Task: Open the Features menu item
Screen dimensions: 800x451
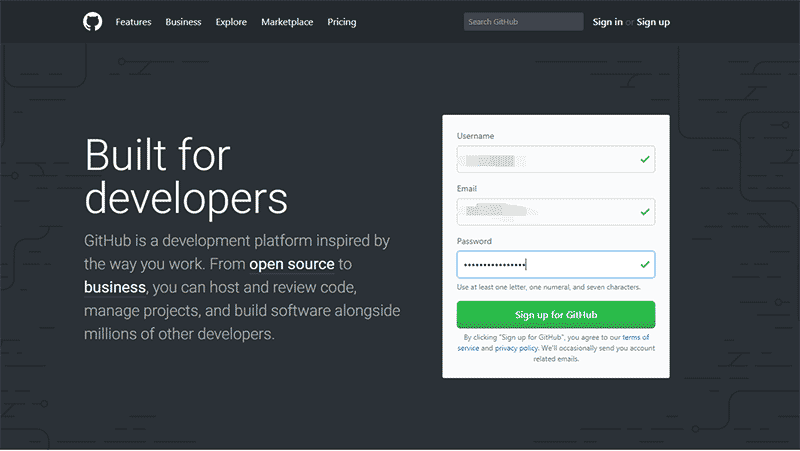Action: tap(133, 22)
